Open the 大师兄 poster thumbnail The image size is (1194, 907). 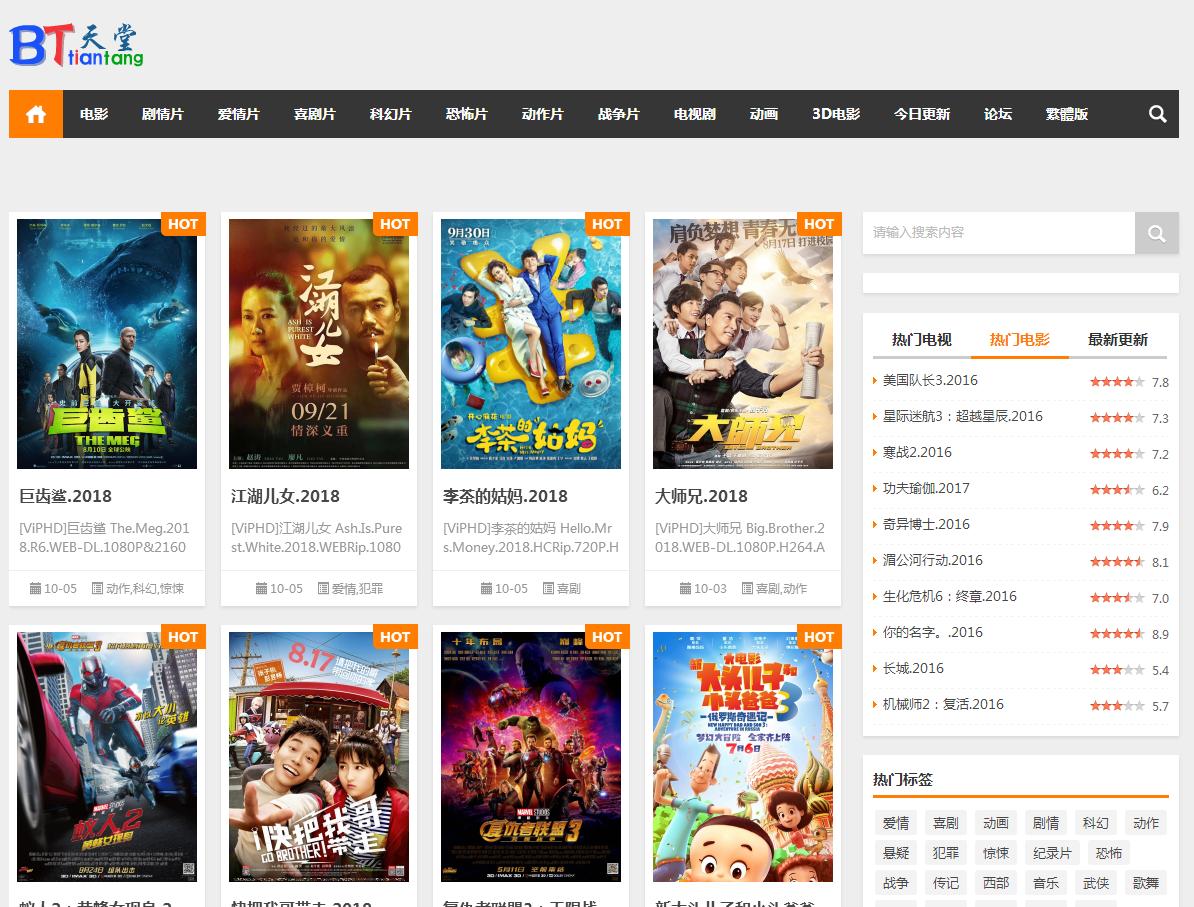coord(742,344)
